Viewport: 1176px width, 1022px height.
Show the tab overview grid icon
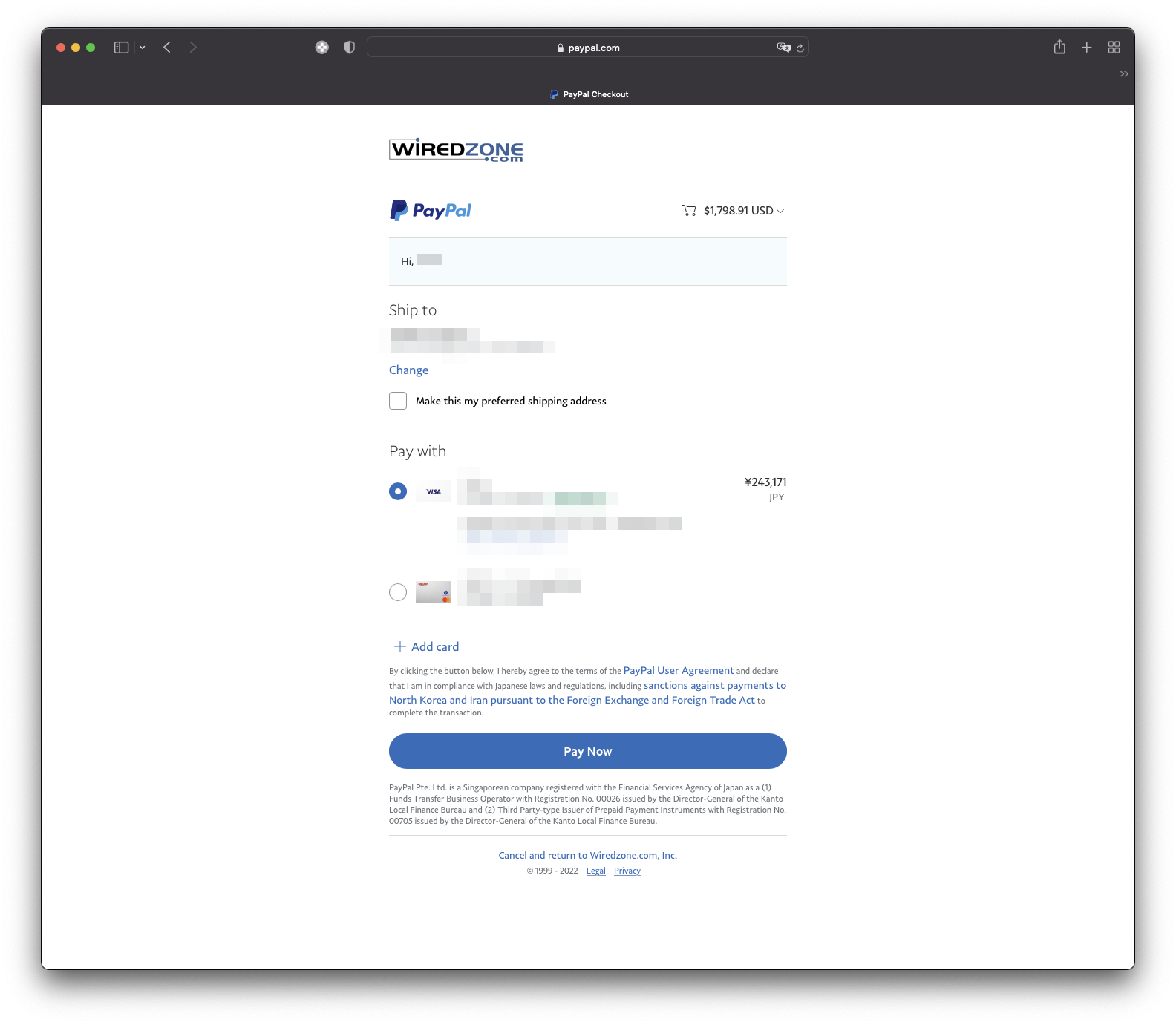pos(1114,48)
